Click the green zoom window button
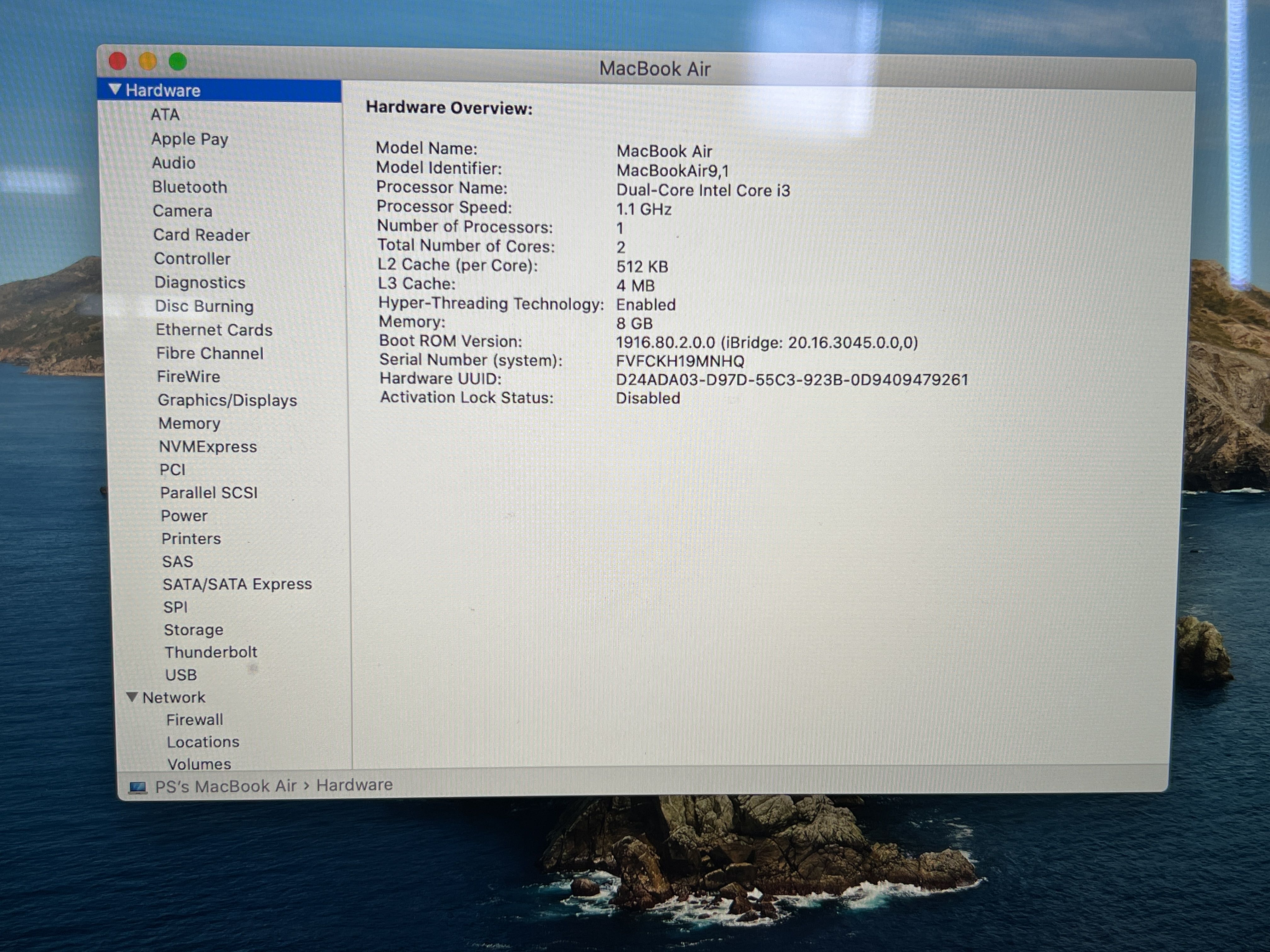Image resolution: width=1270 pixels, height=952 pixels. pos(178,61)
